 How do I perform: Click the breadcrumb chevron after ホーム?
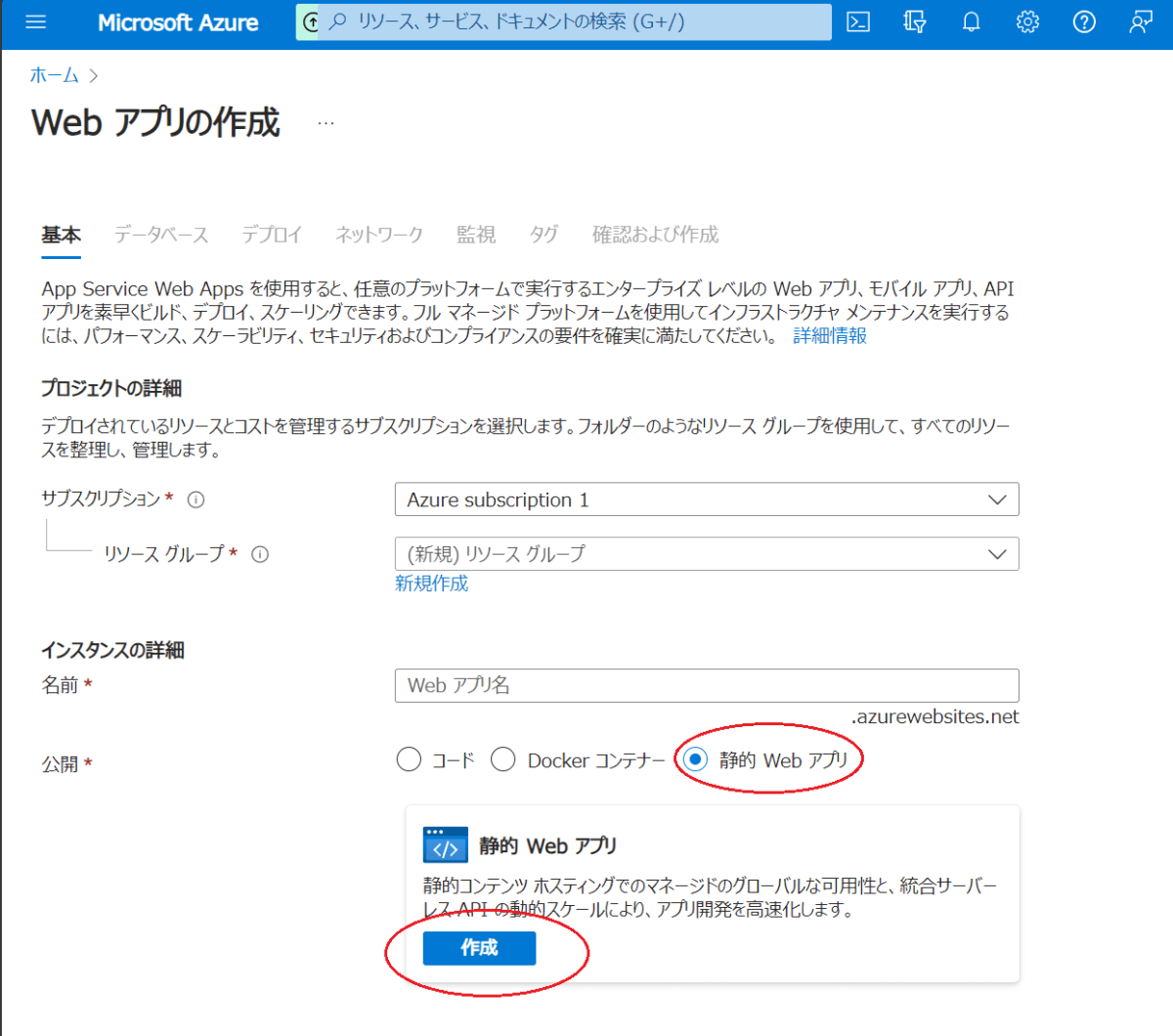pyautogui.click(x=94, y=75)
